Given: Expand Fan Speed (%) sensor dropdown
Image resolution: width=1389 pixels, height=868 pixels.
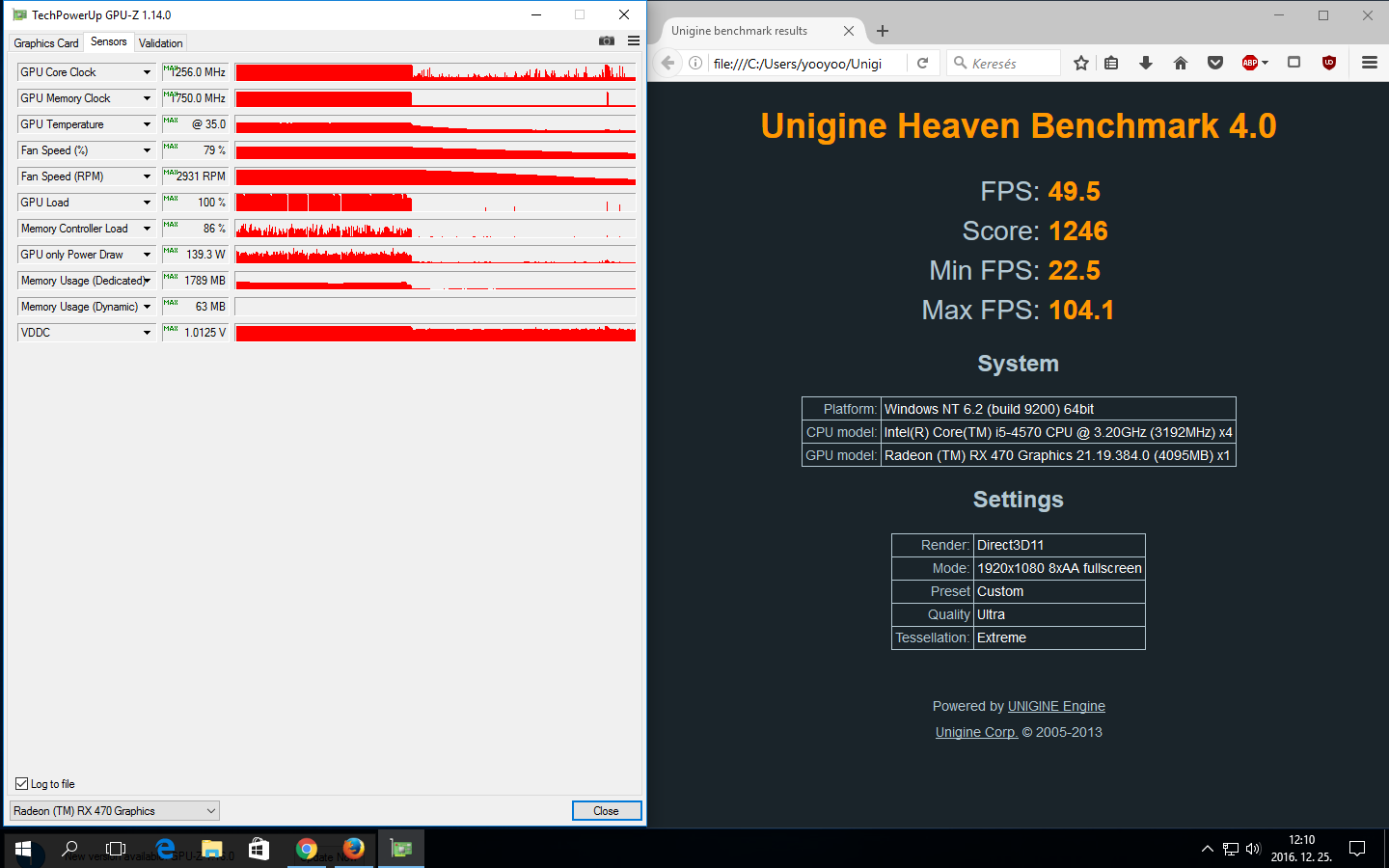Looking at the screenshot, I should point(147,150).
